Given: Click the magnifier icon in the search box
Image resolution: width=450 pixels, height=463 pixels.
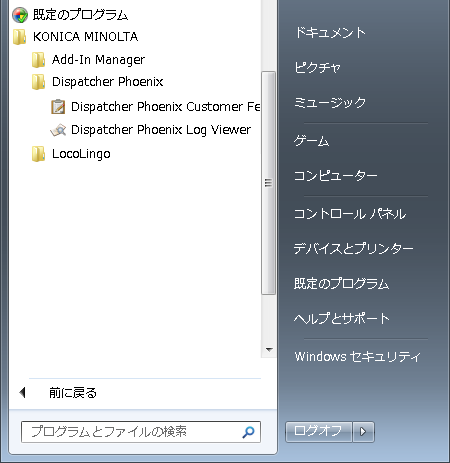Looking at the screenshot, I should tap(248, 432).
